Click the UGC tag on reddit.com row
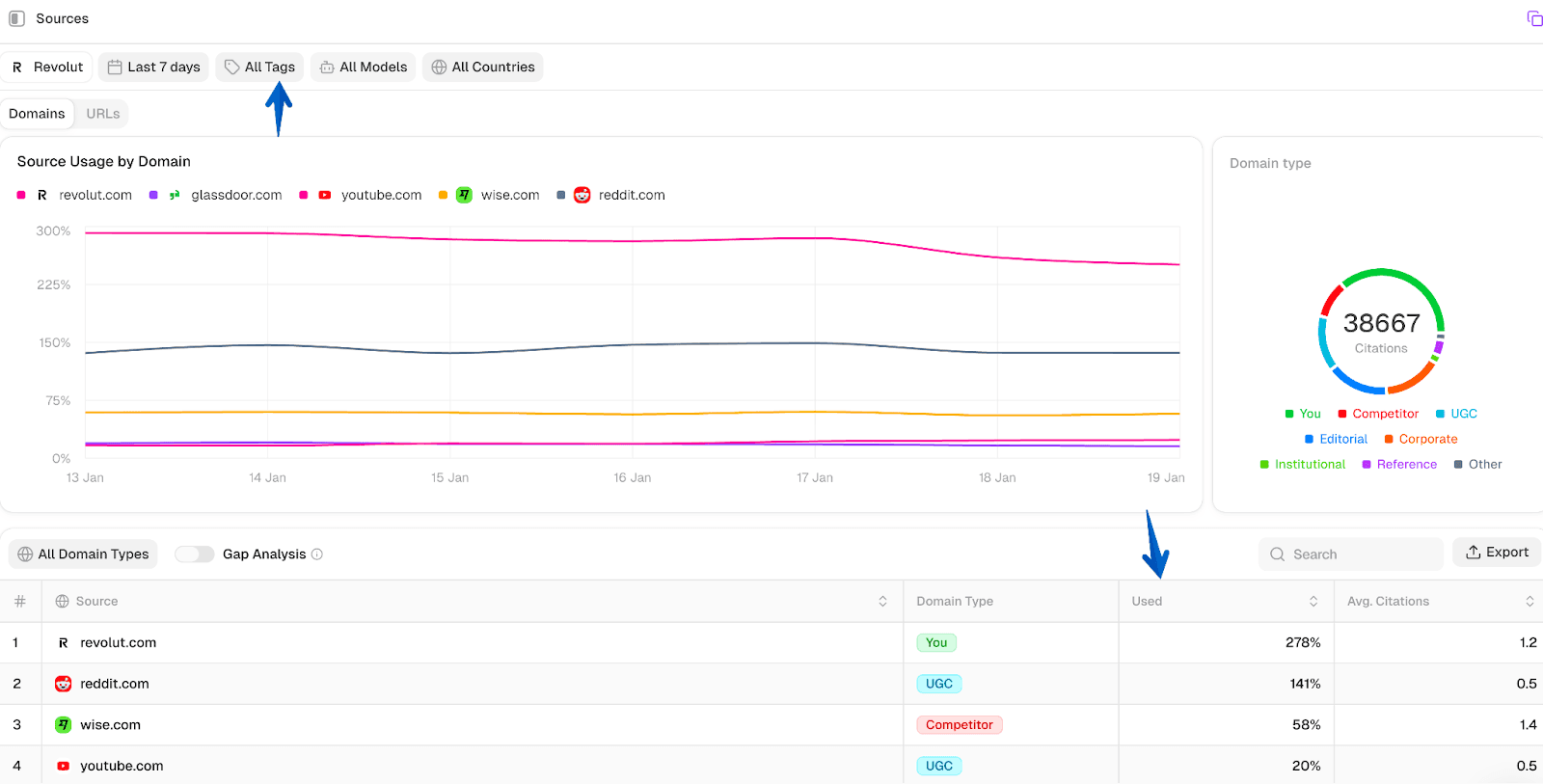The height and width of the screenshot is (784, 1543). coord(938,684)
